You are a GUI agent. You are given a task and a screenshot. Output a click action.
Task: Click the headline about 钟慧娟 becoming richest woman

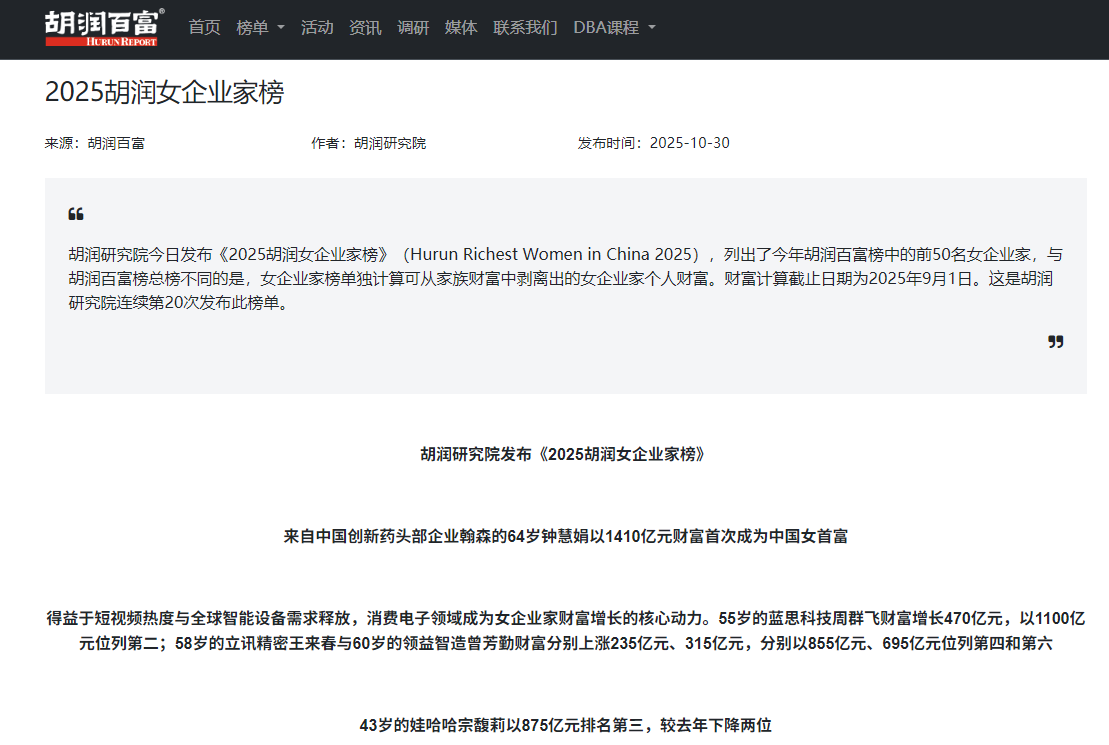[565, 536]
